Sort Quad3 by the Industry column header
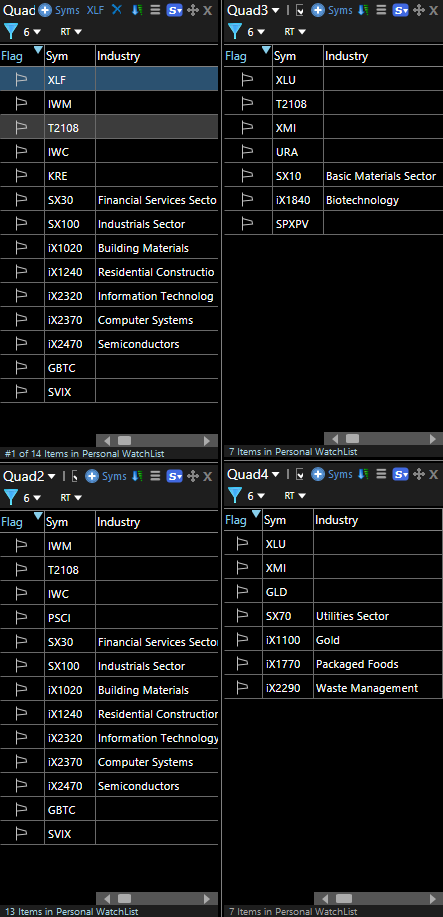This screenshot has width=443, height=917. 383,56
